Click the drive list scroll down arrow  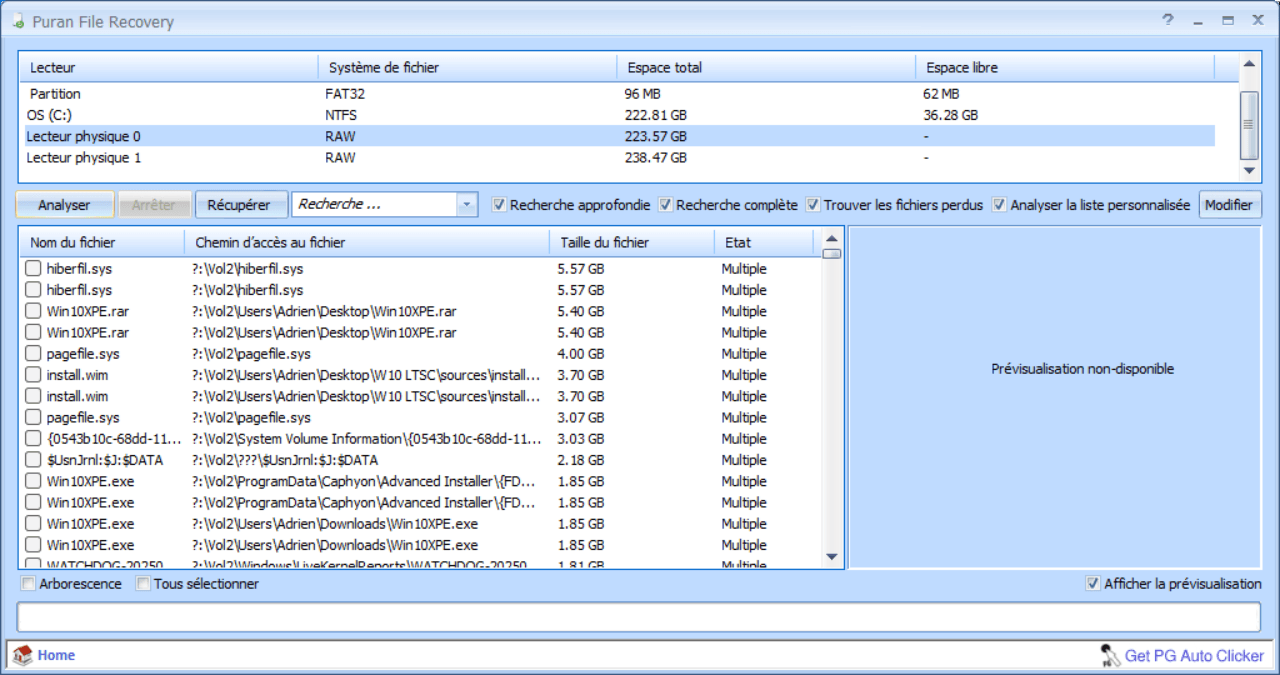coord(1248,171)
